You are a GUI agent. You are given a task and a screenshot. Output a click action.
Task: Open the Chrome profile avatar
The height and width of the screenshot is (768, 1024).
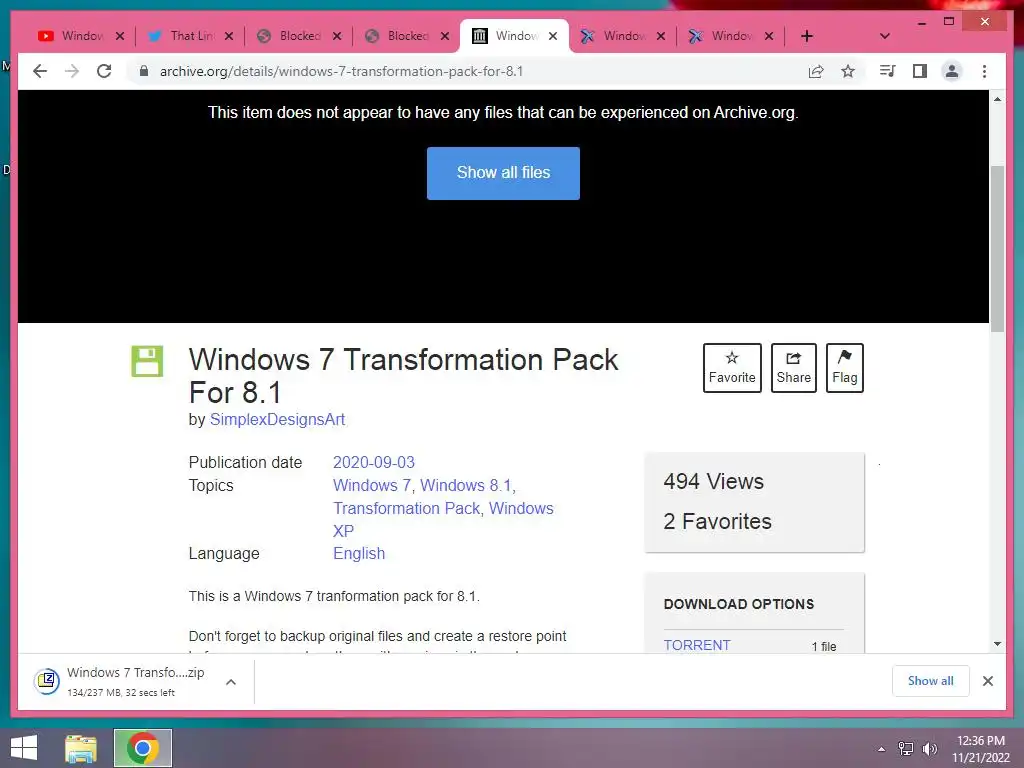952,71
